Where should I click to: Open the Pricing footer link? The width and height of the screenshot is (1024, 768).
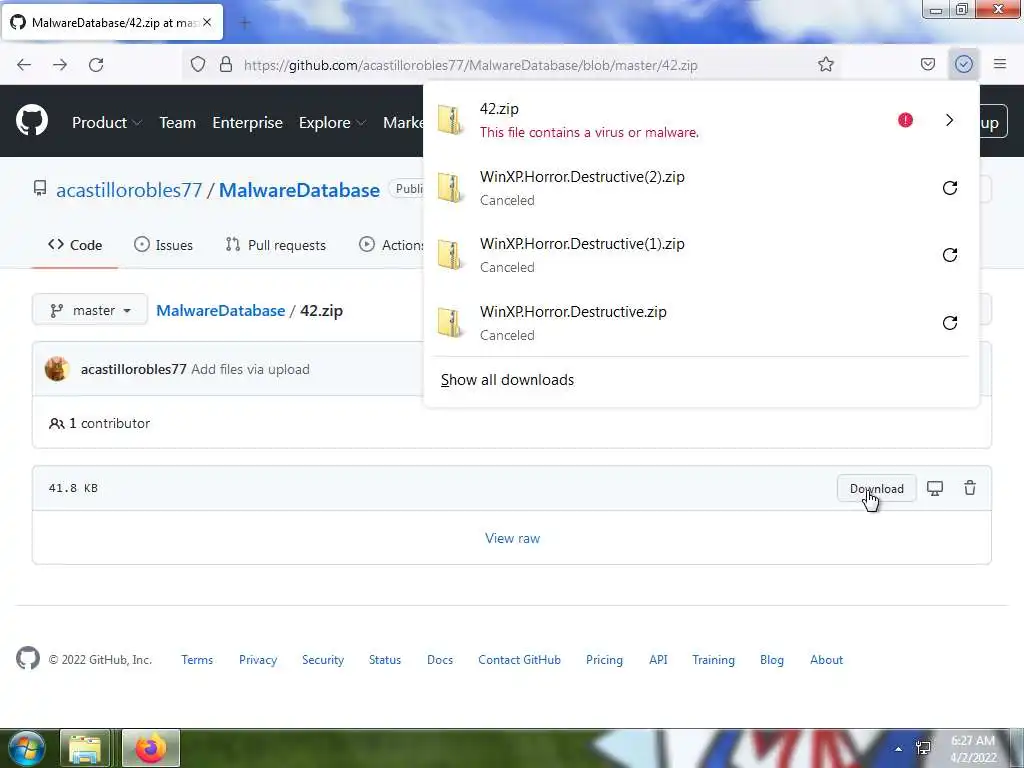[604, 660]
